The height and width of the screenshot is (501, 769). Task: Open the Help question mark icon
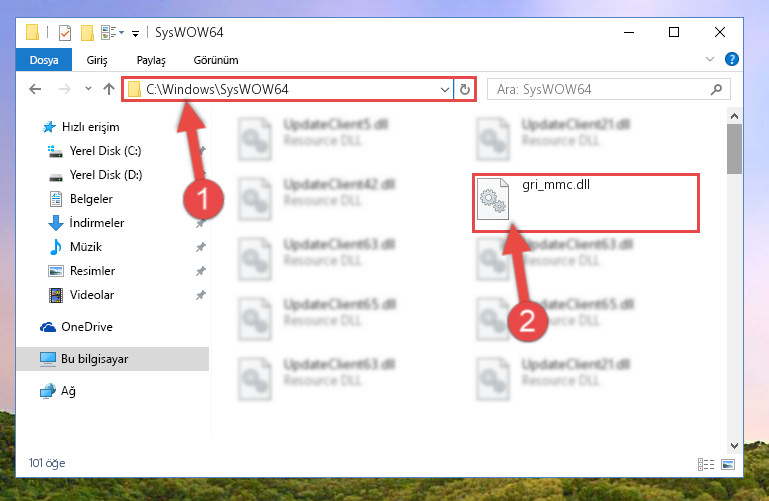point(731,59)
